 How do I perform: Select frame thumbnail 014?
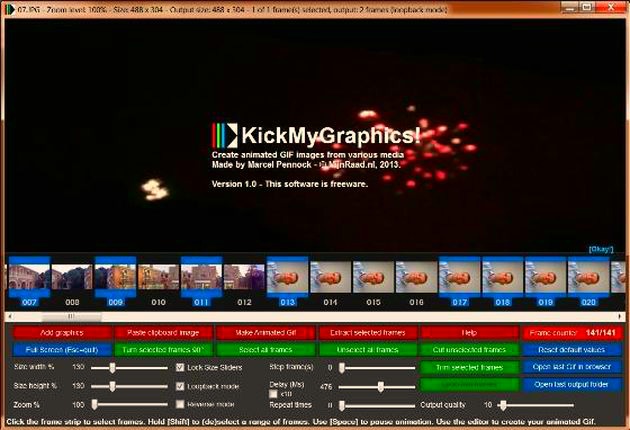click(330, 277)
